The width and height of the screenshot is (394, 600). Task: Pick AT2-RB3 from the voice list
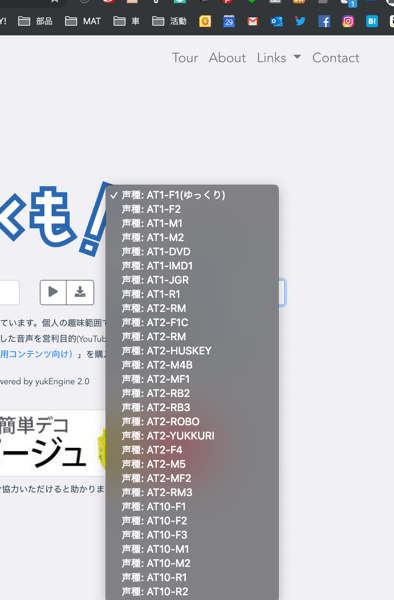192,408
